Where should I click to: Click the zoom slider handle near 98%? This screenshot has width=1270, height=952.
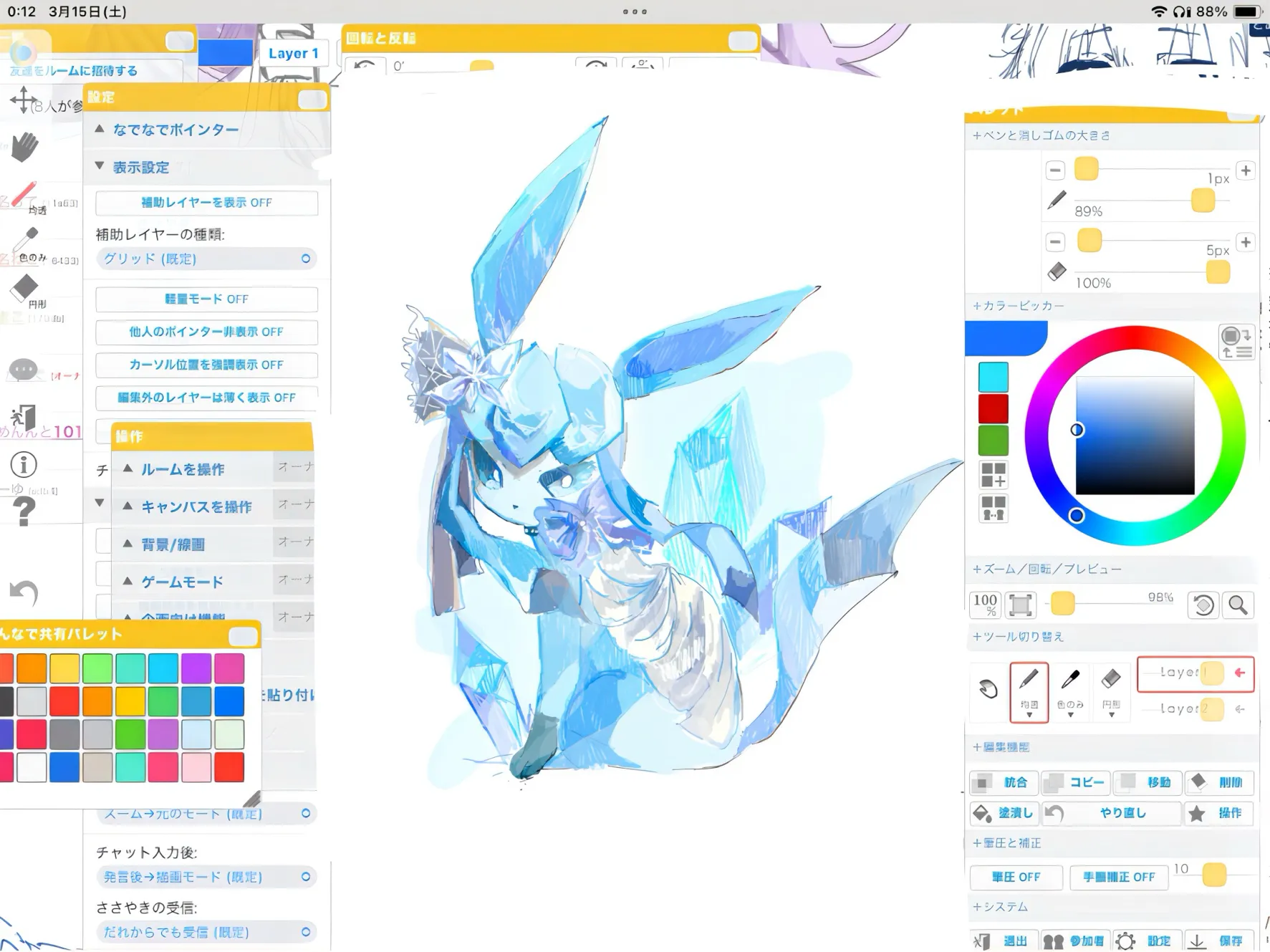(1063, 604)
